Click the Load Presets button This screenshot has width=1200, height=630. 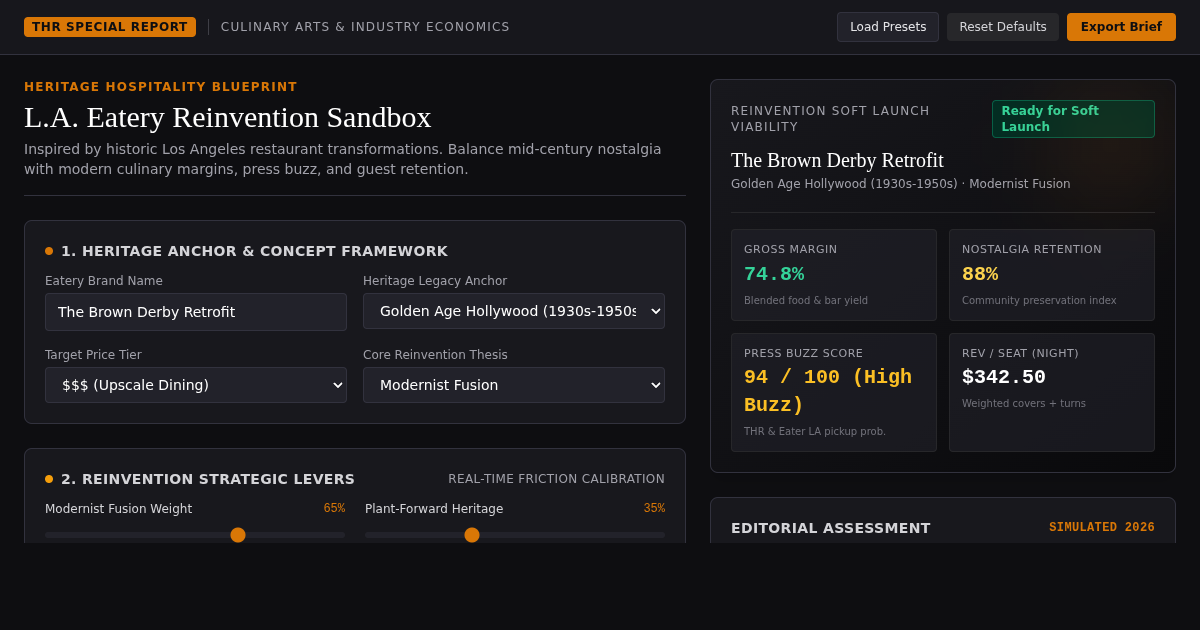(888, 27)
